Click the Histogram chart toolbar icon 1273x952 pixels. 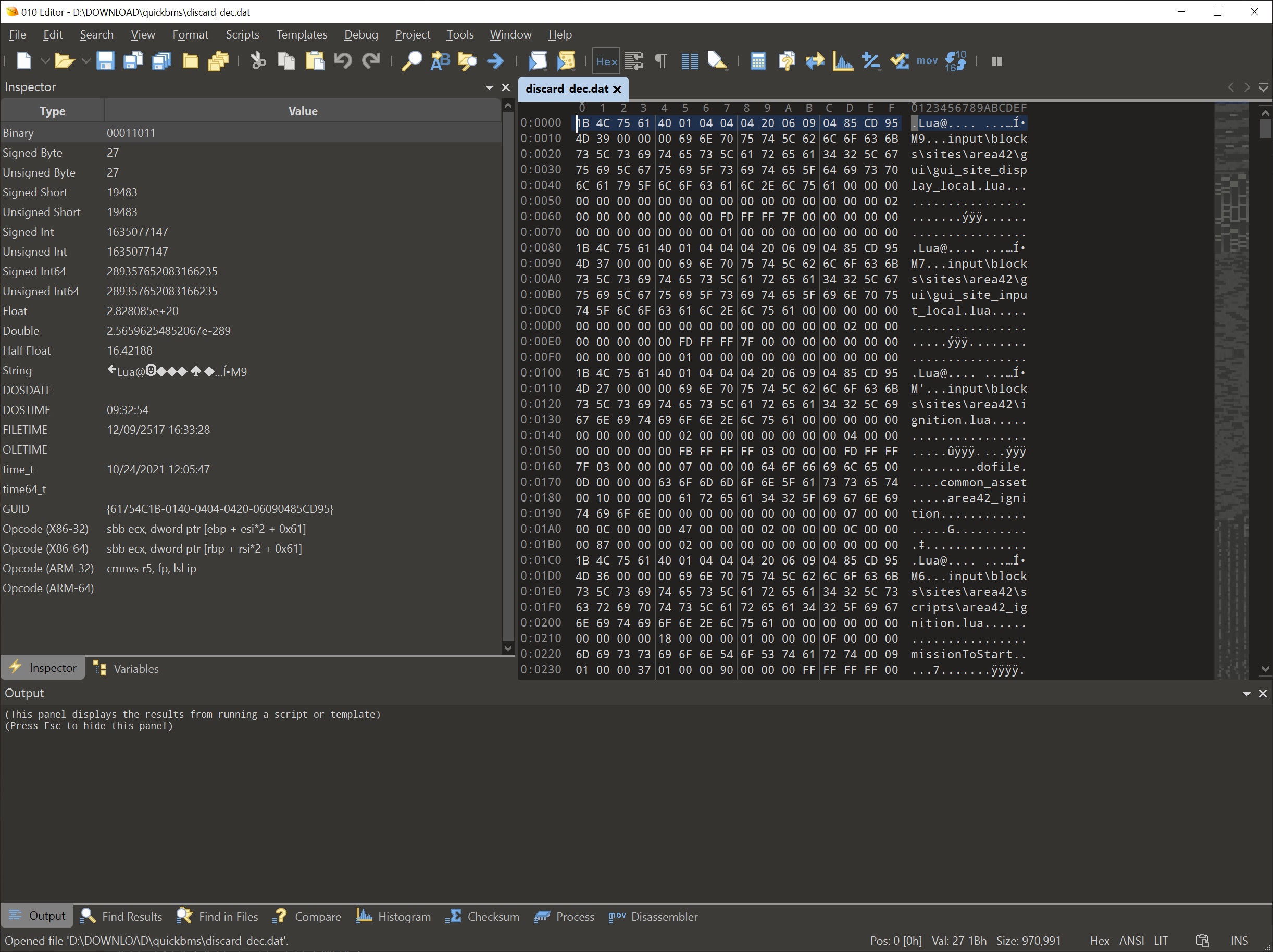(843, 61)
